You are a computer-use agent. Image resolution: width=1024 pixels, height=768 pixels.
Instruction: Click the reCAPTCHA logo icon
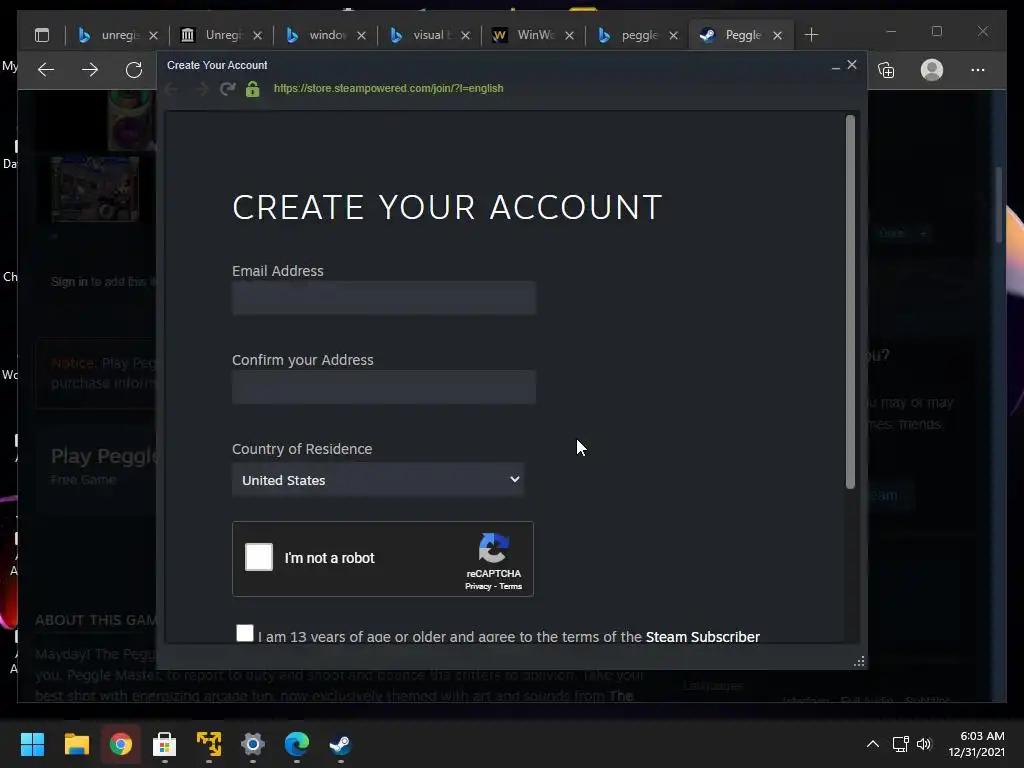[x=494, y=548]
